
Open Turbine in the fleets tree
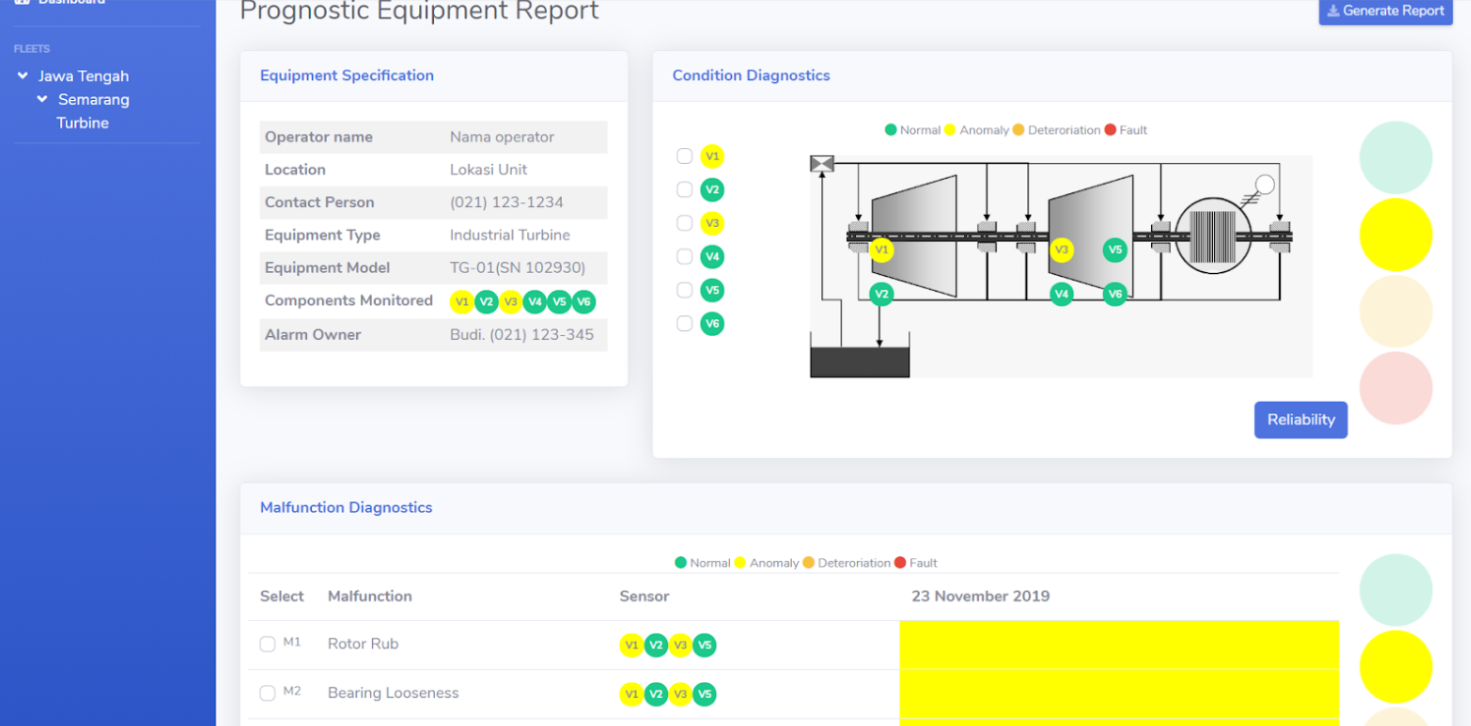pos(83,123)
